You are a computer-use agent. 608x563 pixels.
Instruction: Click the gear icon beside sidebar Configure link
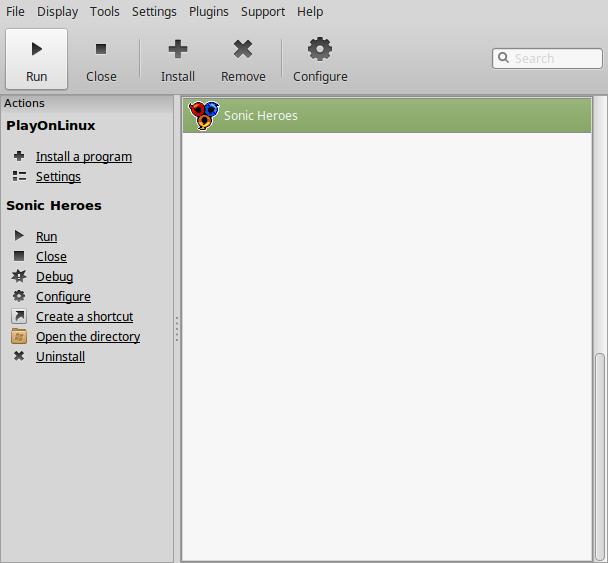(19, 296)
